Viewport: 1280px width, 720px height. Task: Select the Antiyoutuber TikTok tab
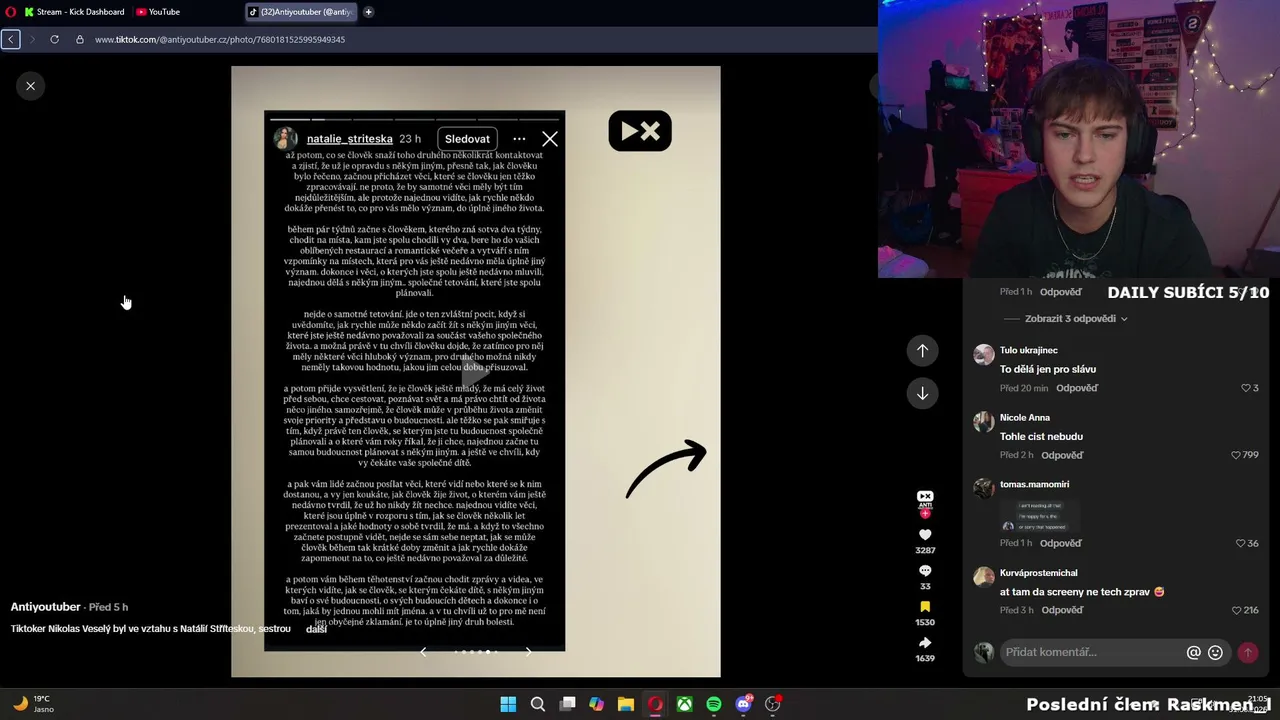(x=302, y=12)
